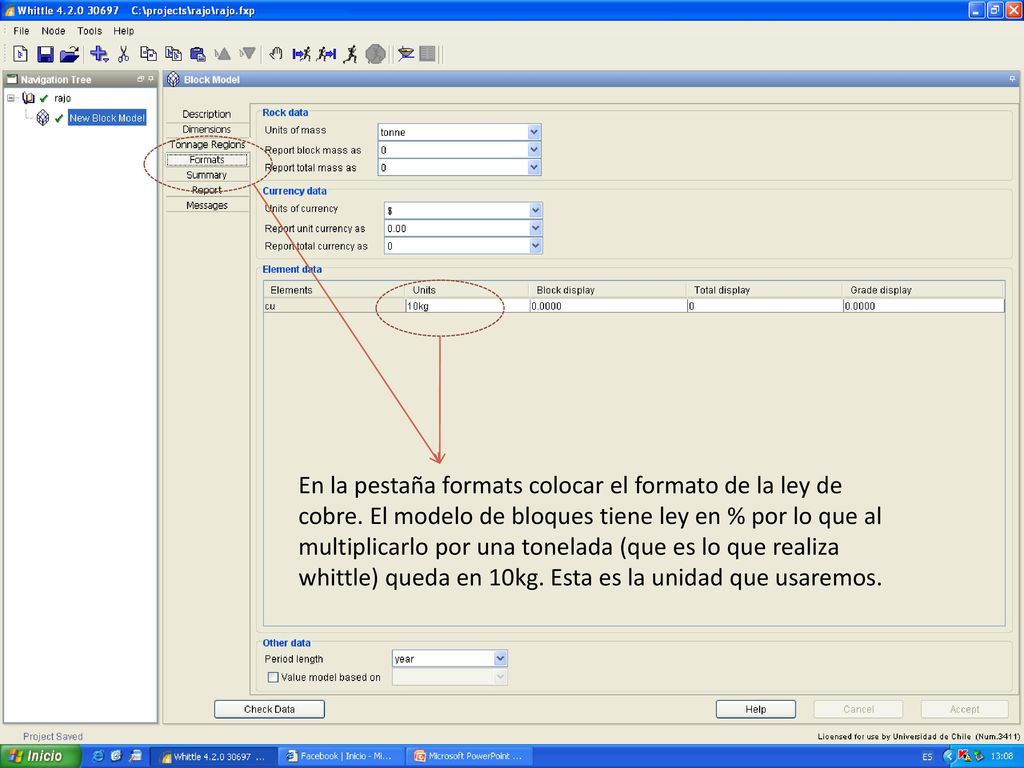Click the block model cube icon in tree
1024x768 pixels.
[x=42, y=118]
